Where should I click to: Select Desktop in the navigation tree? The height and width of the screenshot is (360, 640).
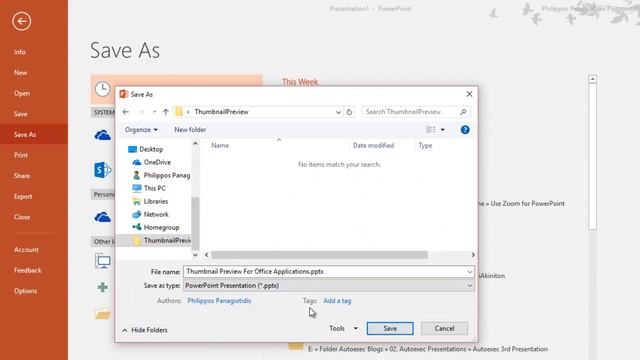coord(151,149)
